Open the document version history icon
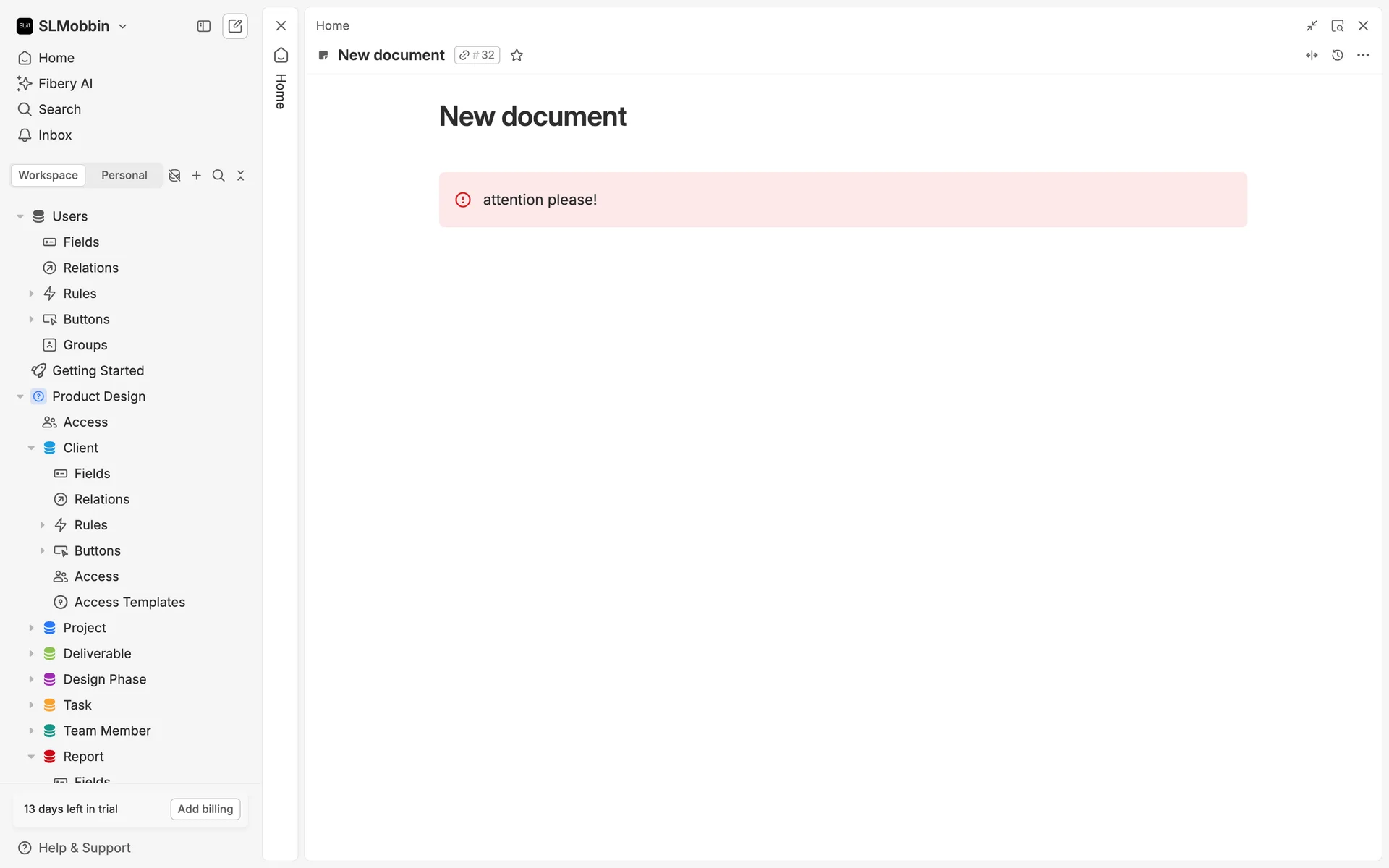The image size is (1389, 868). click(x=1337, y=55)
